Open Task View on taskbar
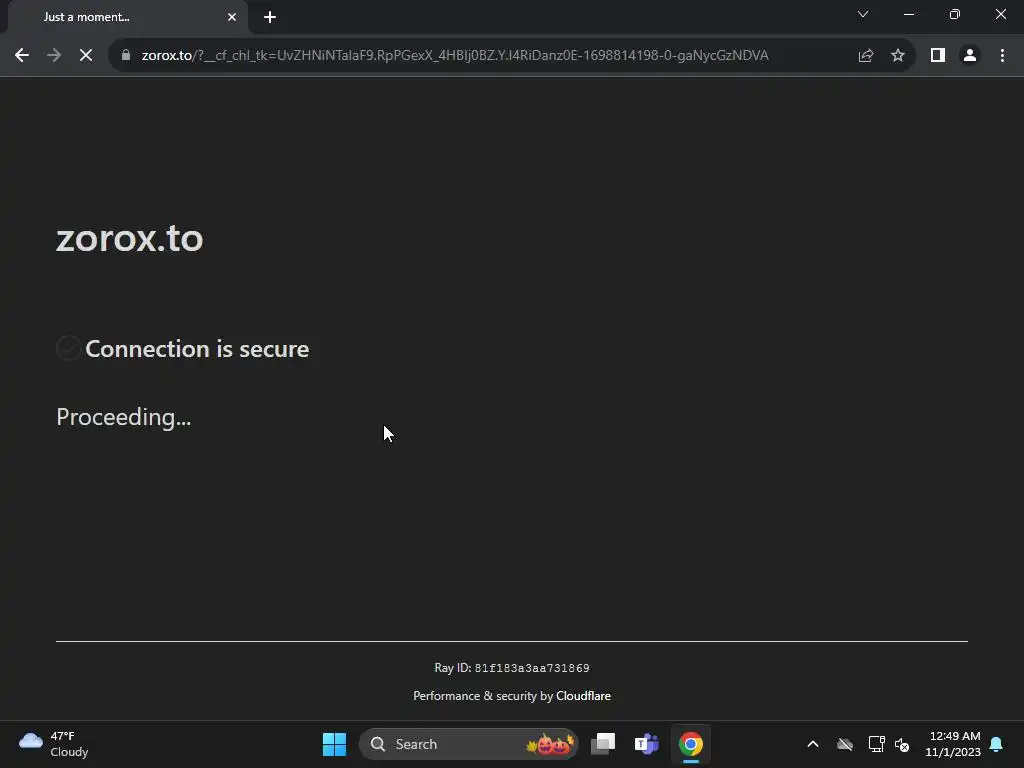This screenshot has width=1024, height=768. point(603,744)
